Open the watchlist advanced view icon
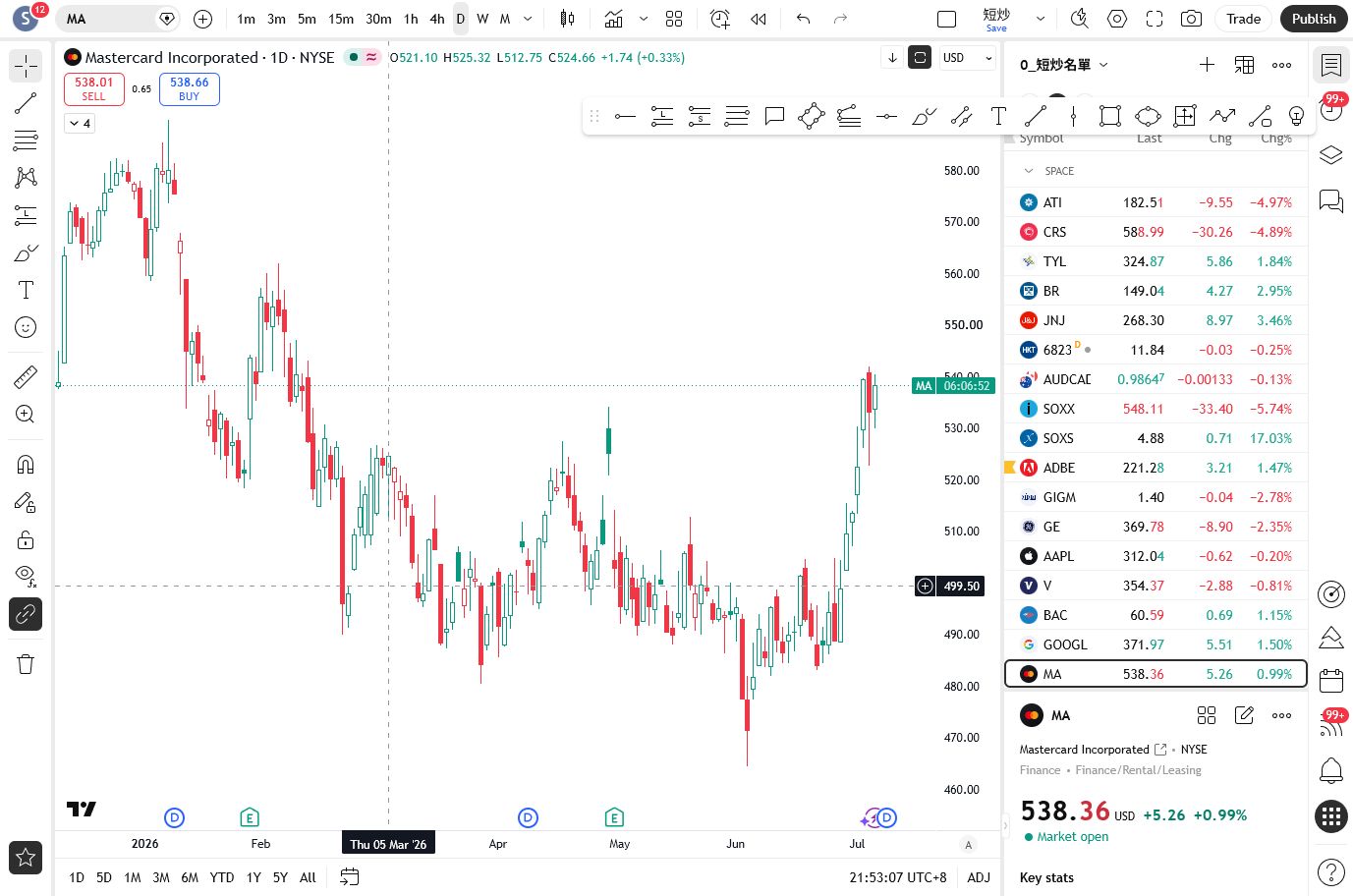The image size is (1353, 896). pyautogui.click(x=1244, y=65)
